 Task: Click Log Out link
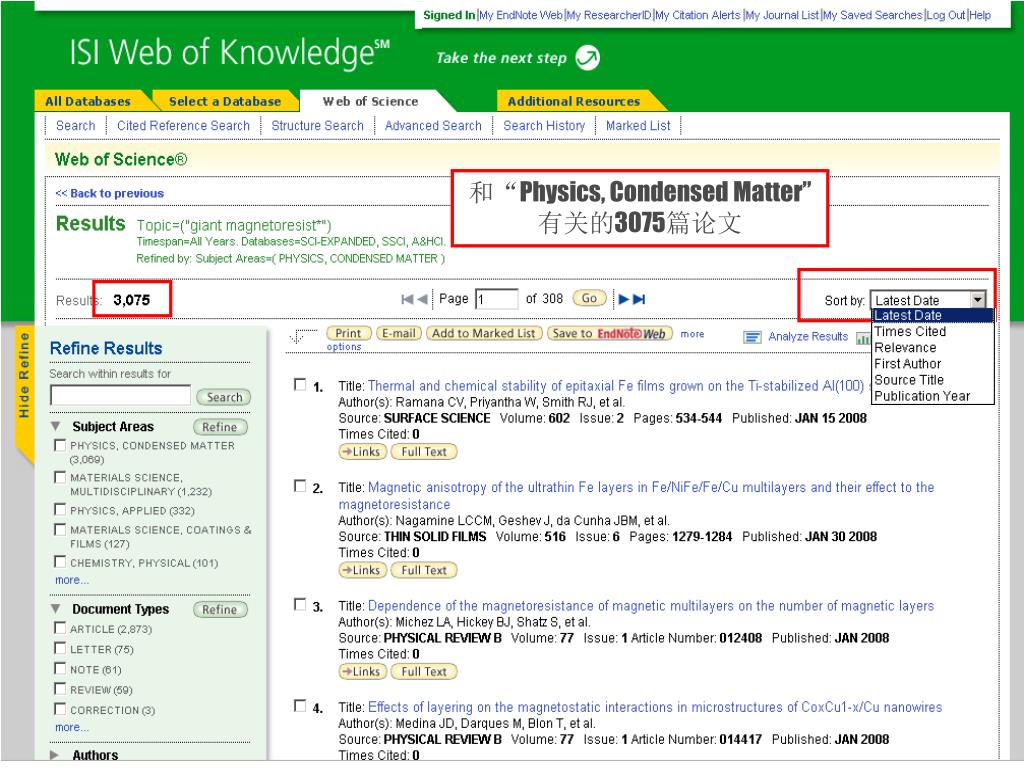point(946,15)
